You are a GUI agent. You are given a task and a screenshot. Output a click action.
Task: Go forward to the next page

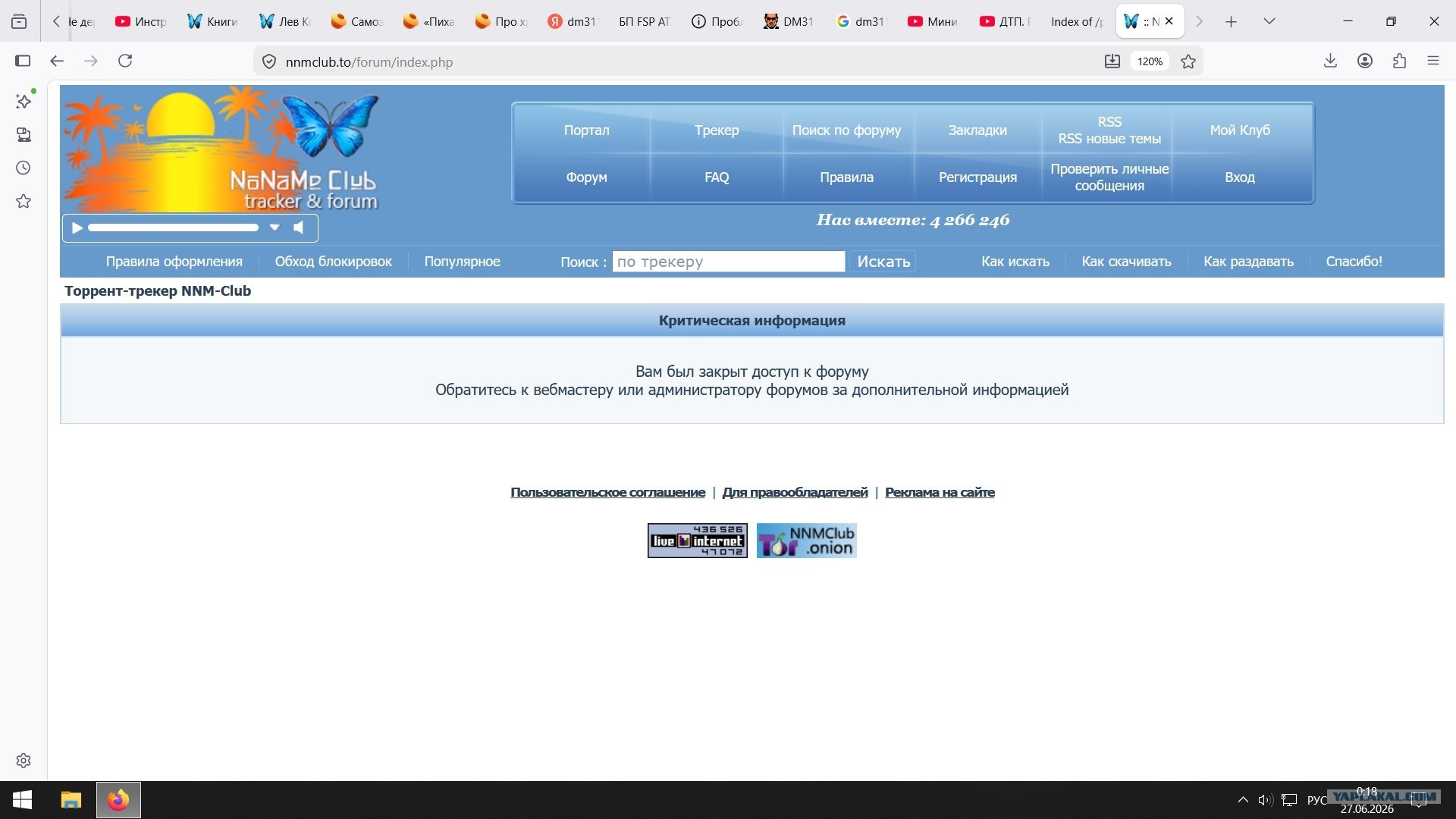91,61
